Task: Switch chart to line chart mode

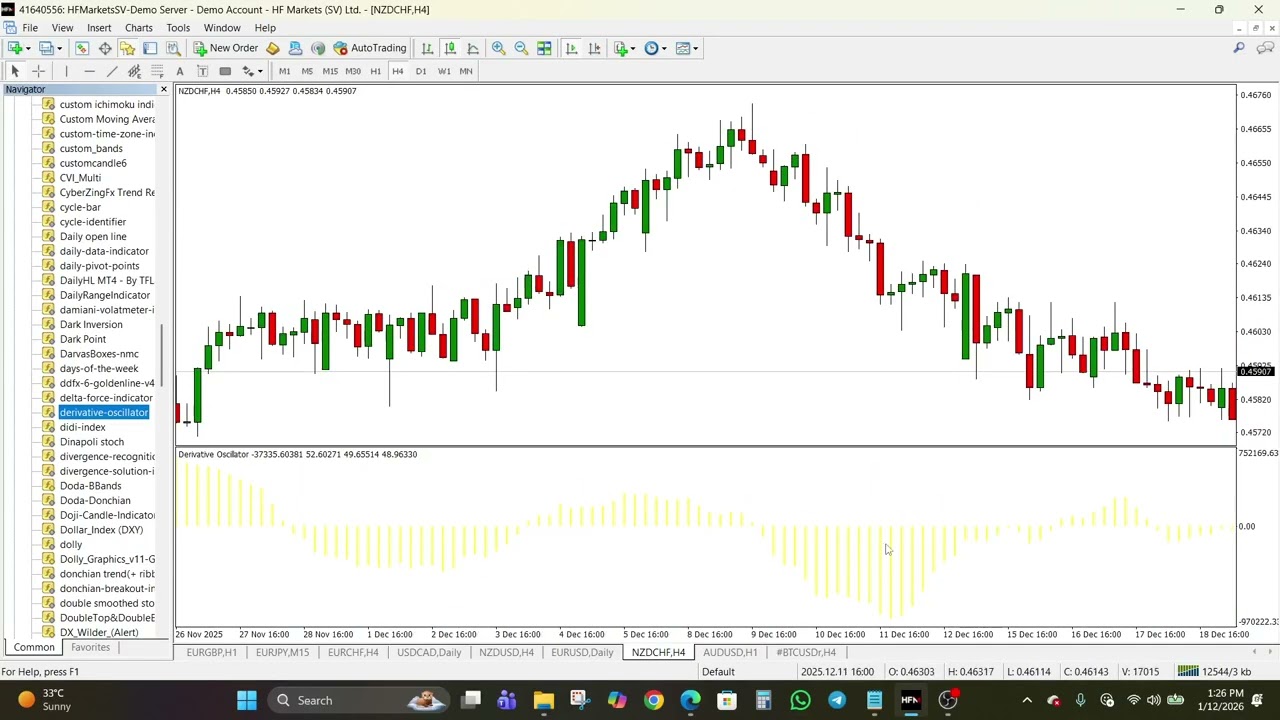Action: click(473, 48)
